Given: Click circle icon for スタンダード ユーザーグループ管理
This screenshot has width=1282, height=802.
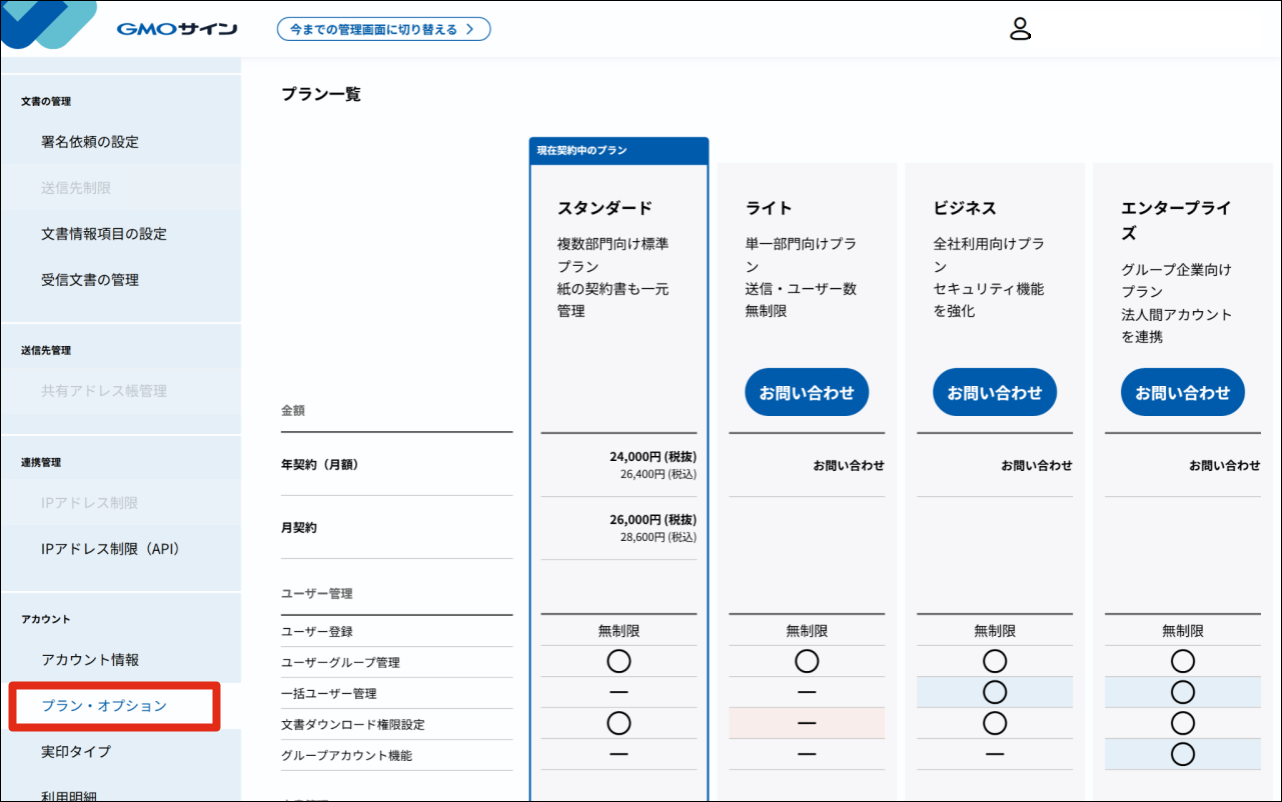Looking at the screenshot, I should click(619, 661).
